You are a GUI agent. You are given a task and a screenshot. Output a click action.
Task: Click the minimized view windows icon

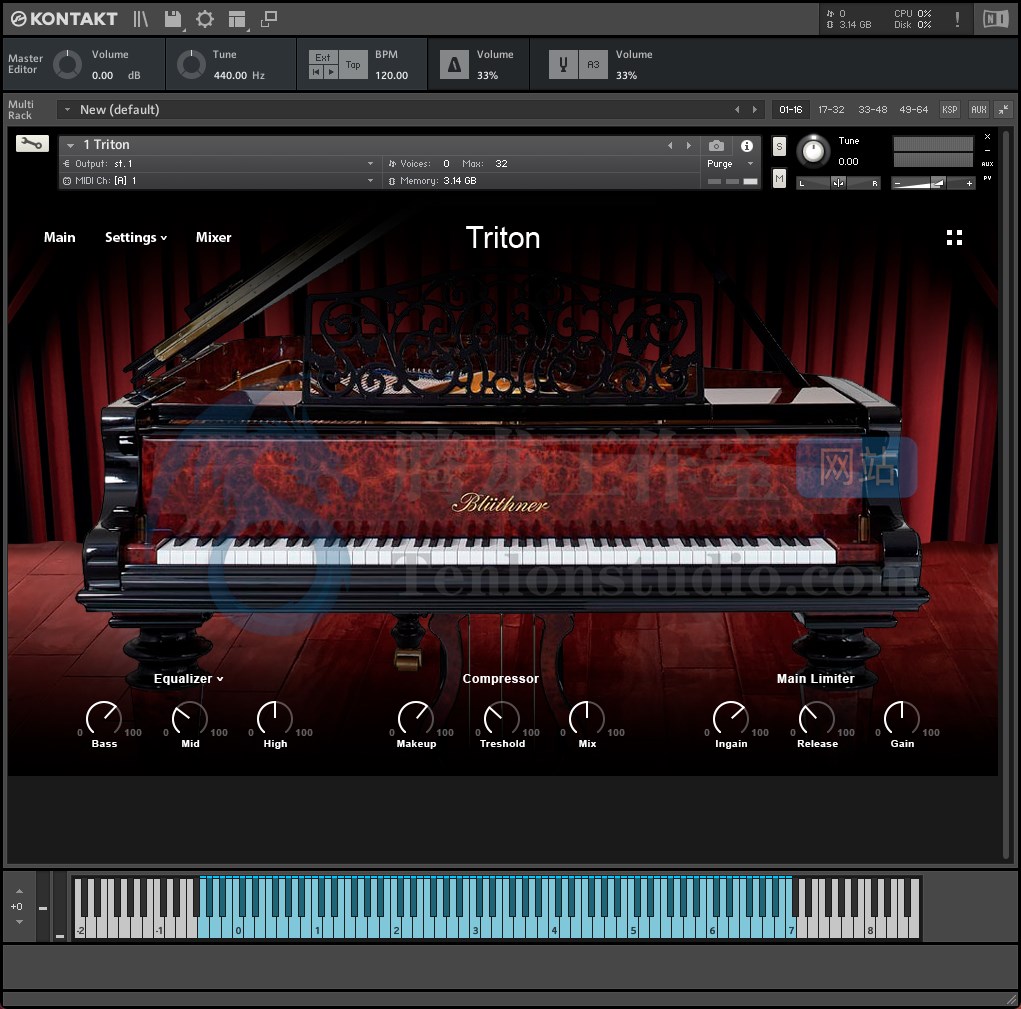click(x=269, y=19)
